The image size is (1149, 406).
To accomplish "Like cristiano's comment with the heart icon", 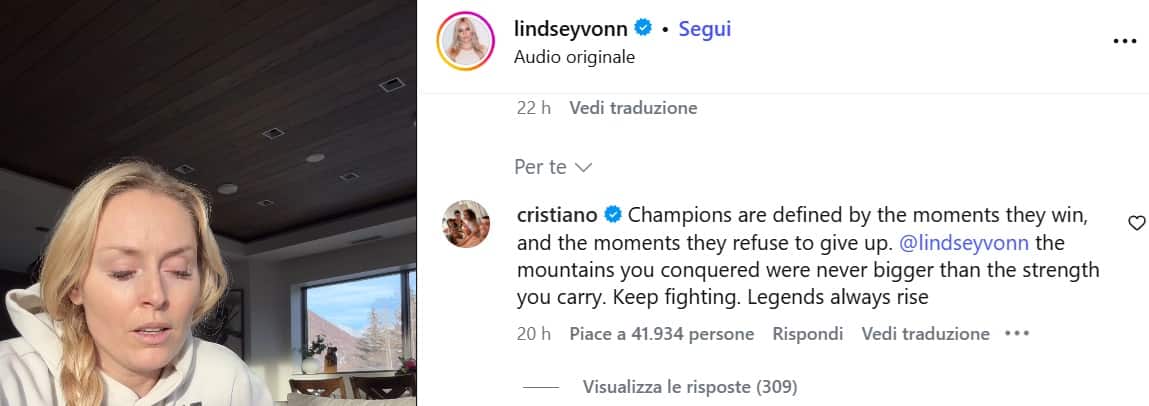I will point(1137,223).
